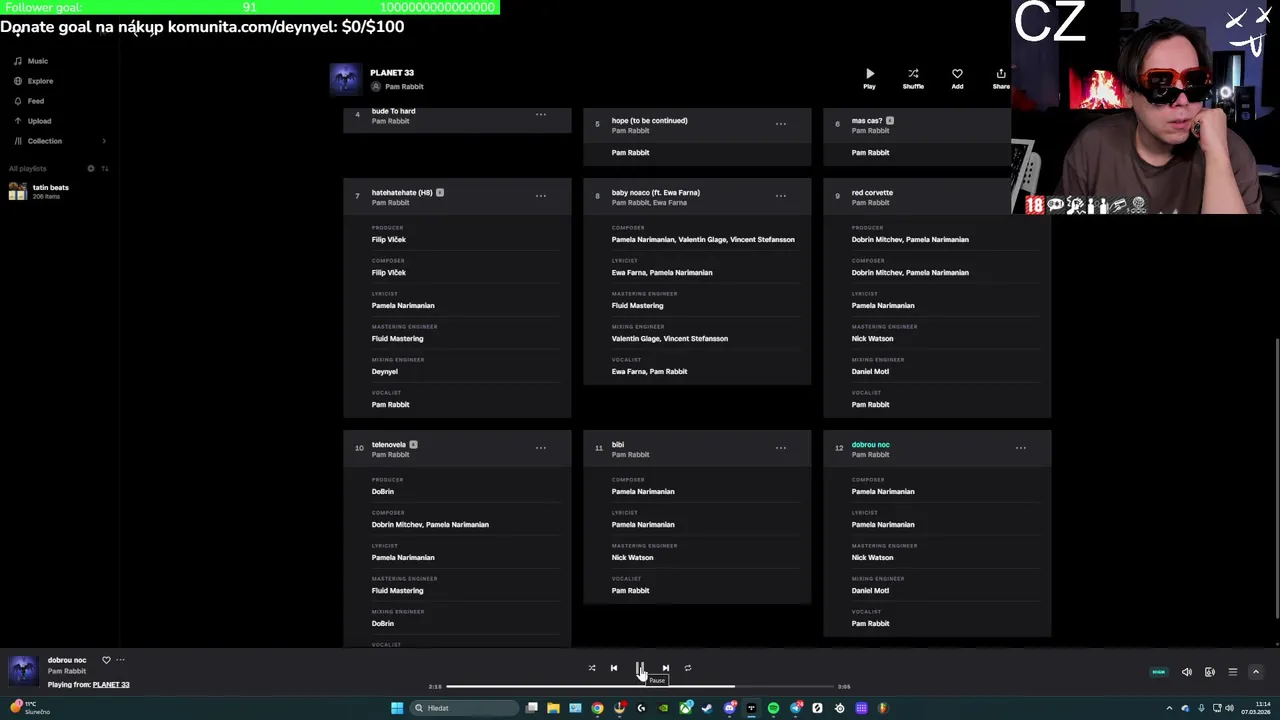This screenshot has width=1280, height=720.
Task: Go back to the previous track
Action: 614,668
